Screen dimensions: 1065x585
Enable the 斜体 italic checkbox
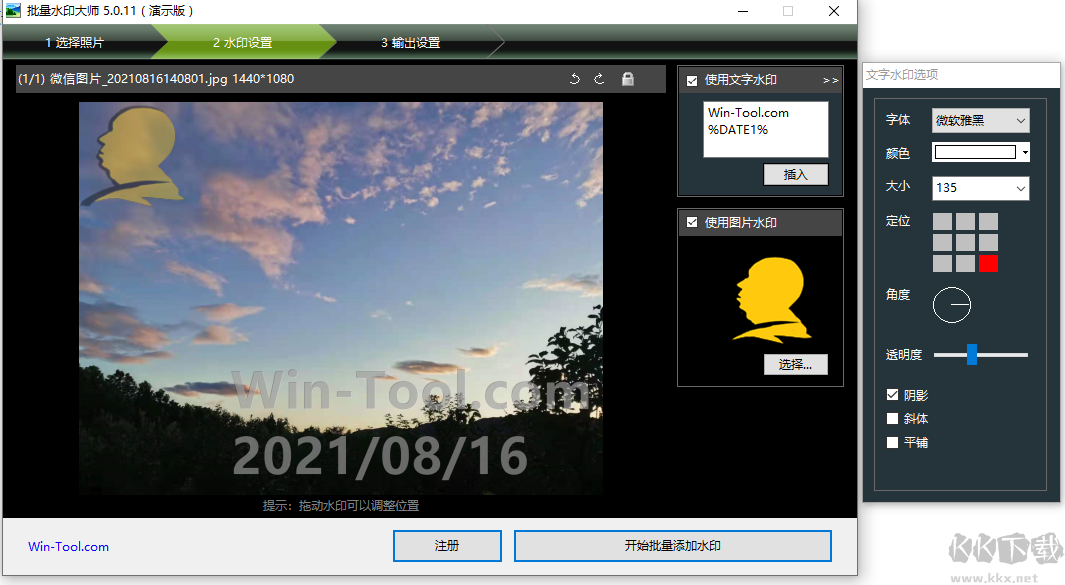(893, 419)
